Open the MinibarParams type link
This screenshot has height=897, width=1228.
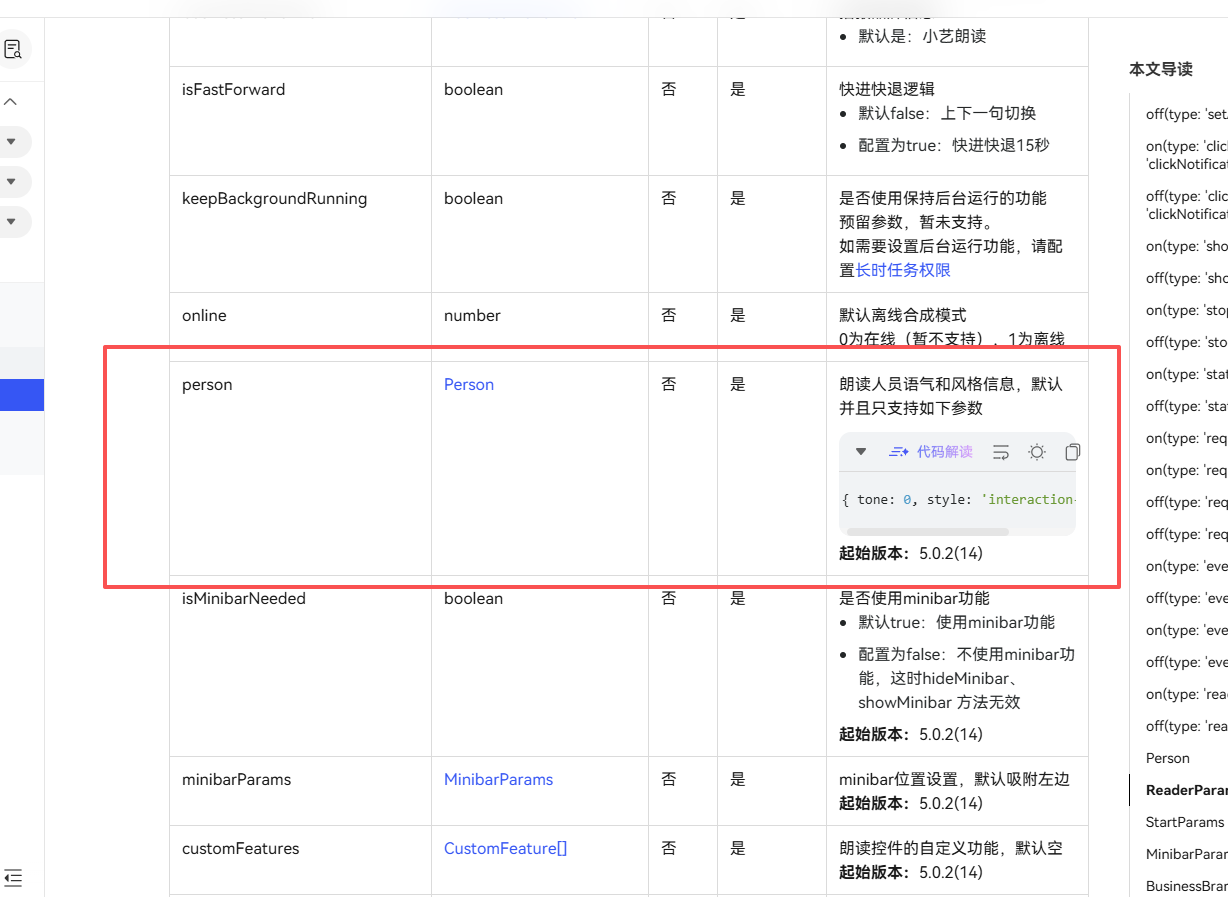(498, 780)
